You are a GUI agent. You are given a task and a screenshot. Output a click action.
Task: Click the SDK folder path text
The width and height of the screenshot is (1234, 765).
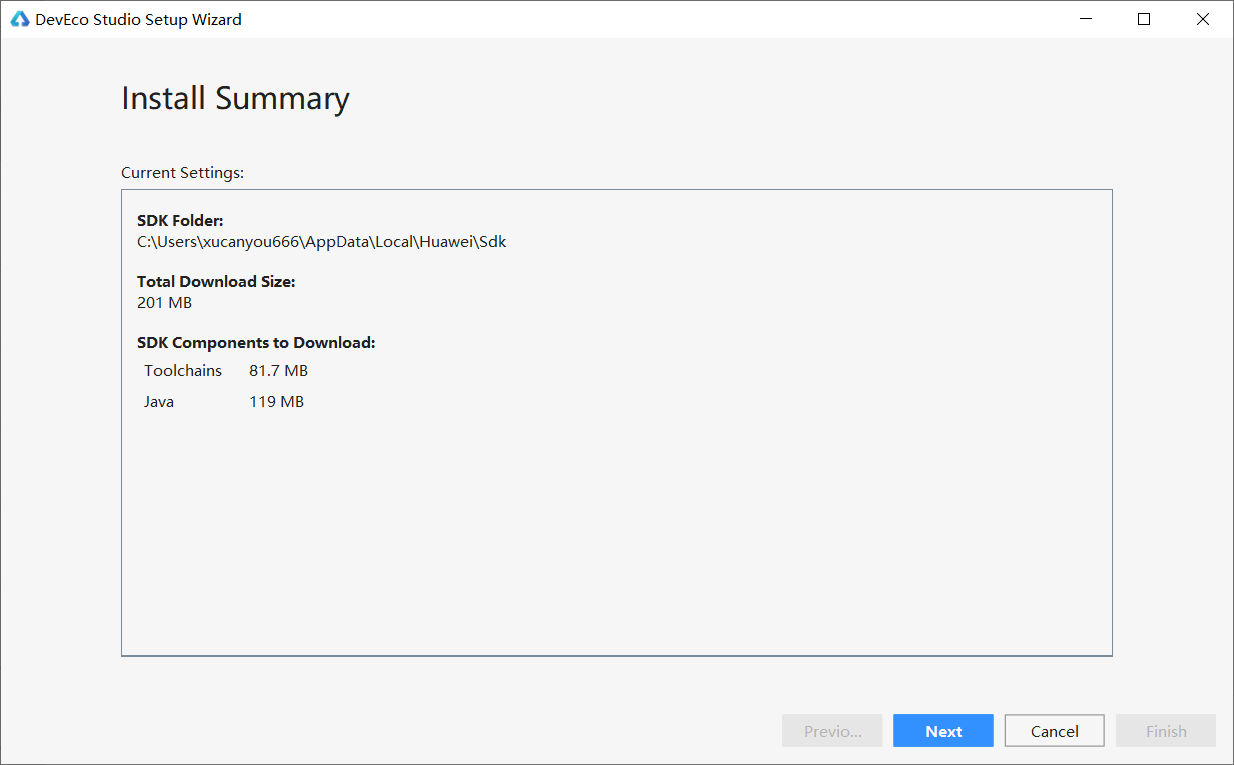tap(321, 242)
